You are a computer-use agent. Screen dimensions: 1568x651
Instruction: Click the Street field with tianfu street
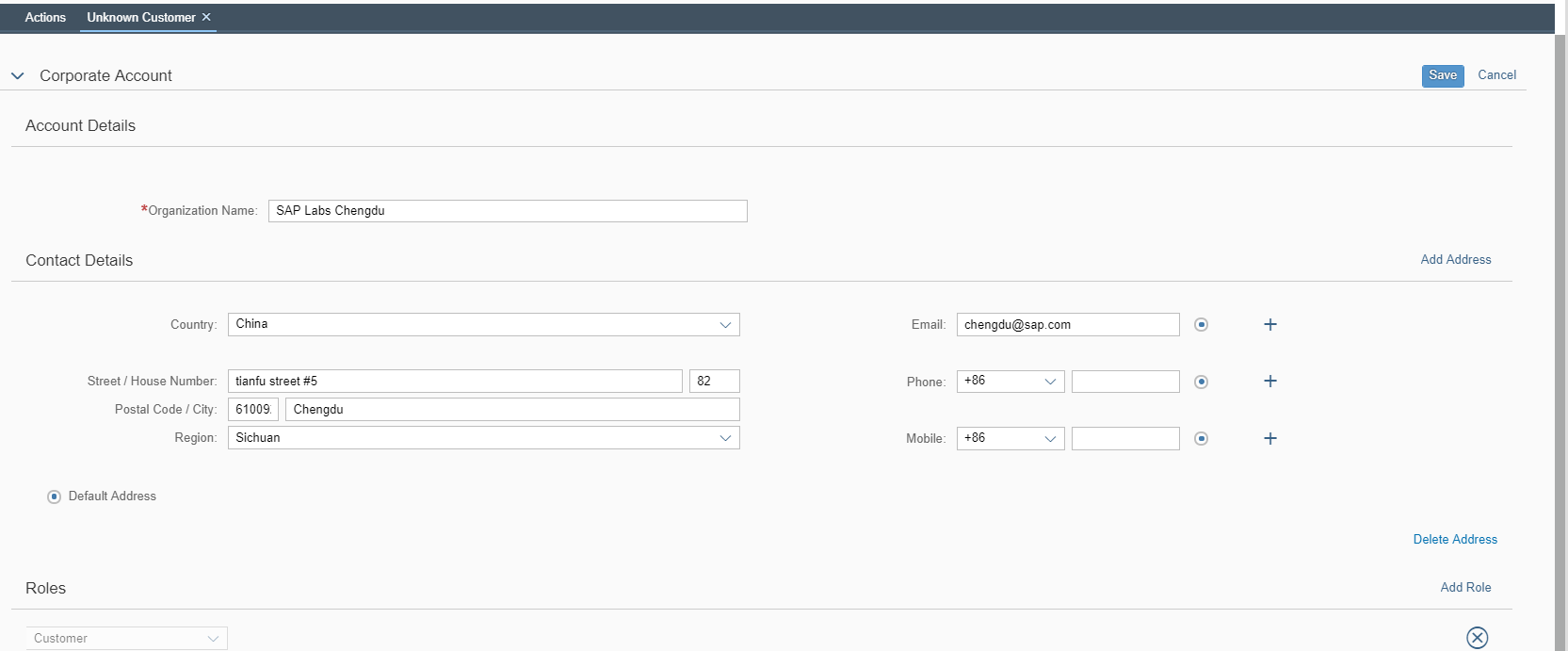(x=455, y=381)
